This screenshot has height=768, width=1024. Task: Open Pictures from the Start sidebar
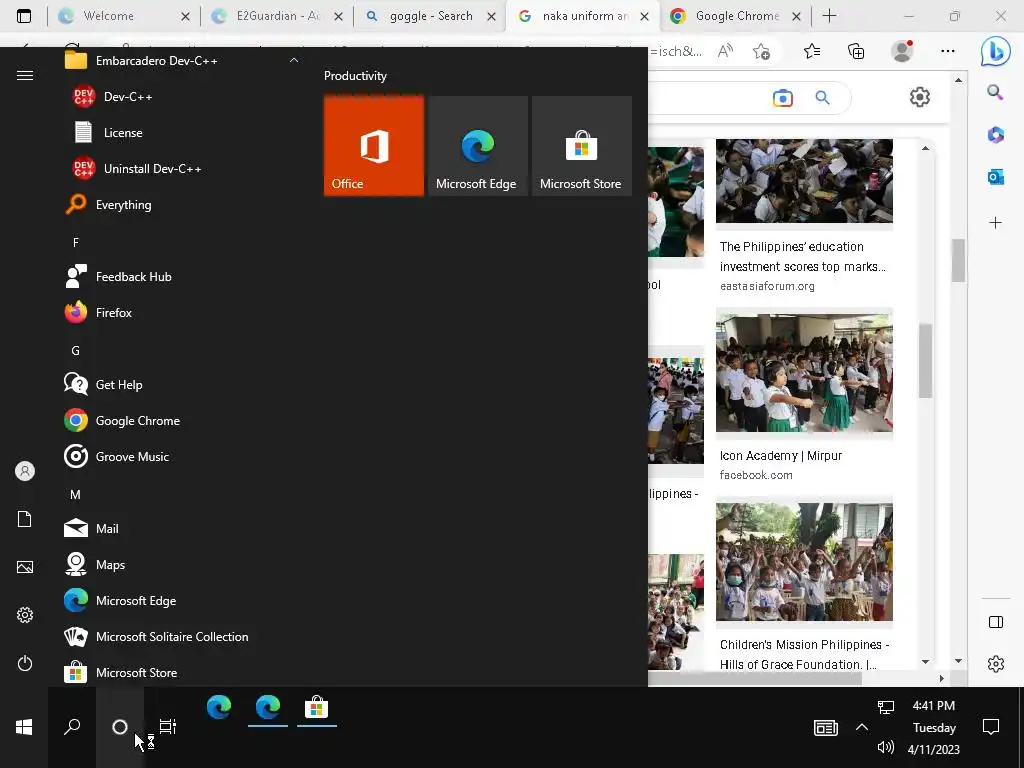[x=25, y=567]
